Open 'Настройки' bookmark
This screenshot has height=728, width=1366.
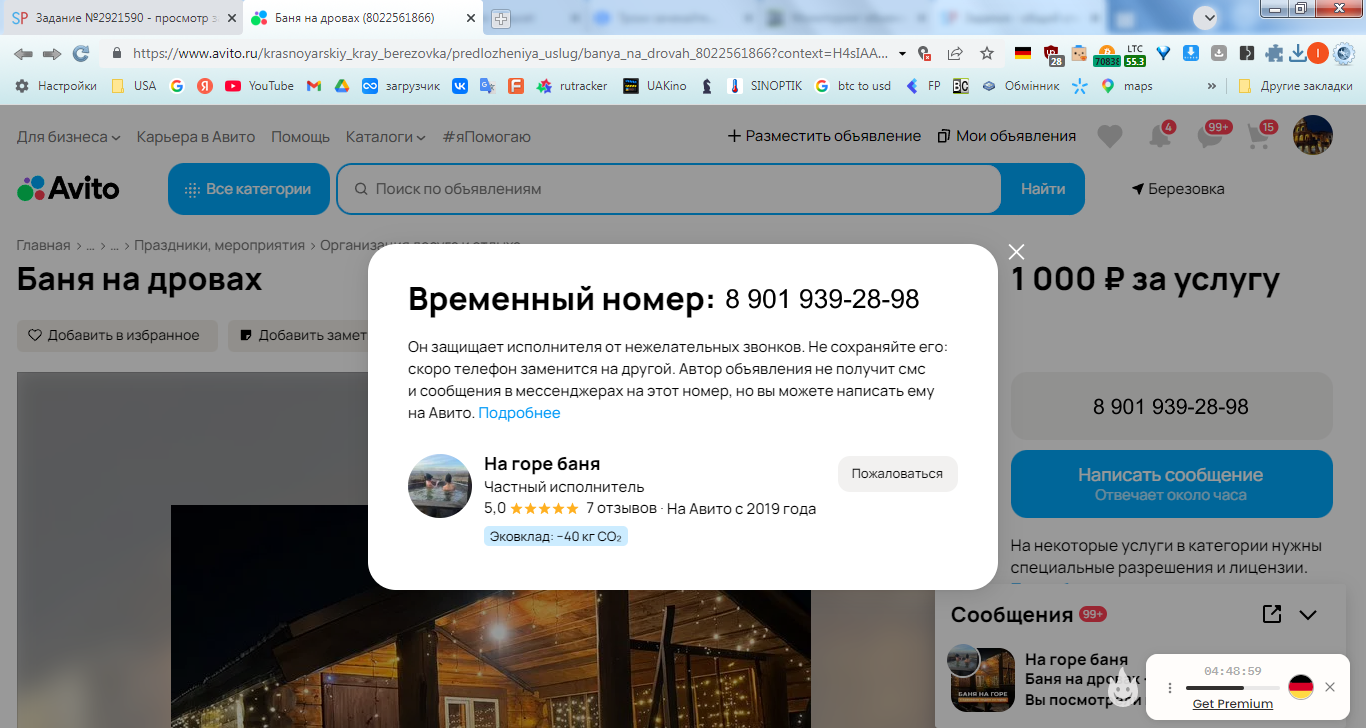pyautogui.click(x=56, y=86)
